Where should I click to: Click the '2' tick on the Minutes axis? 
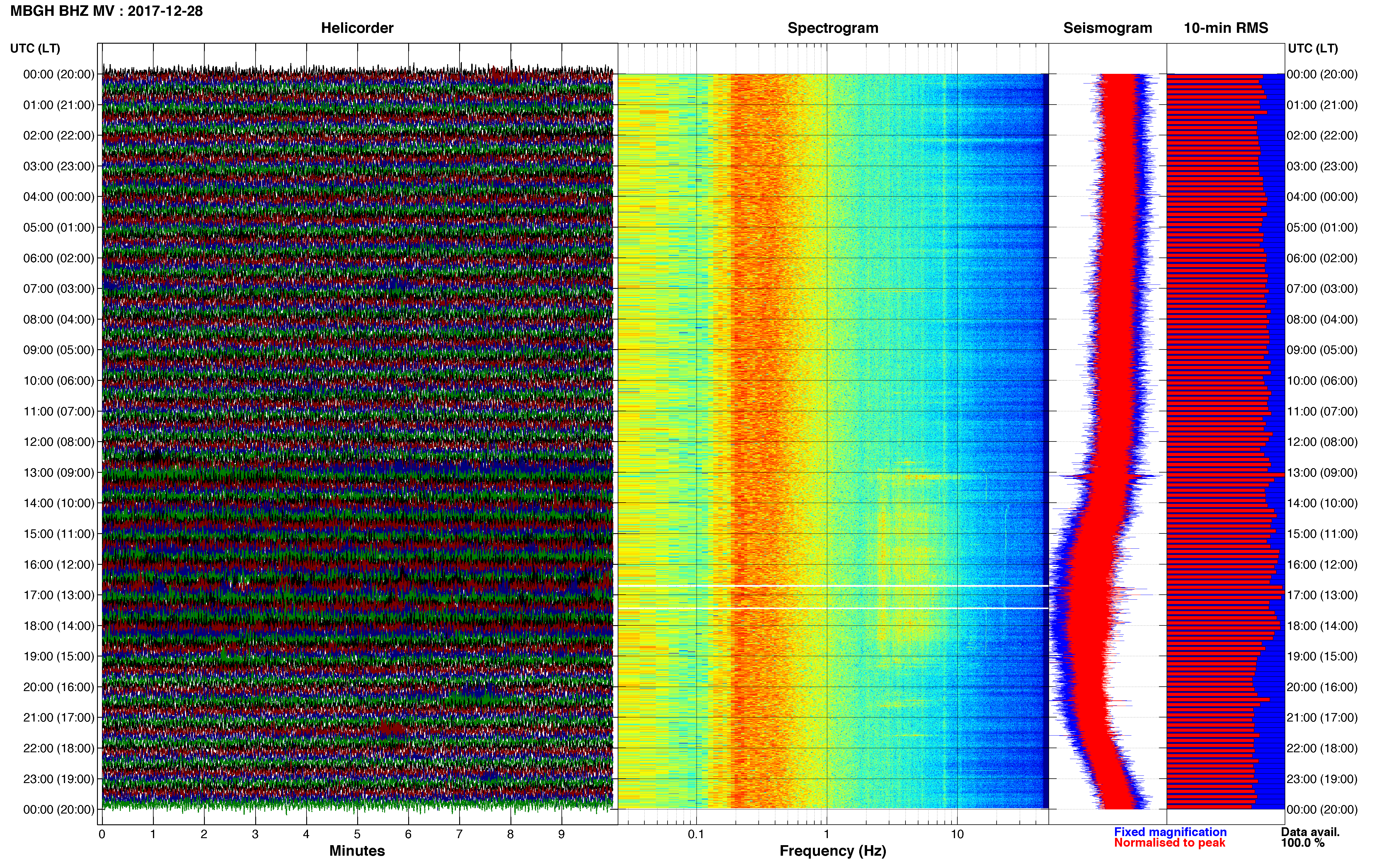(204, 835)
